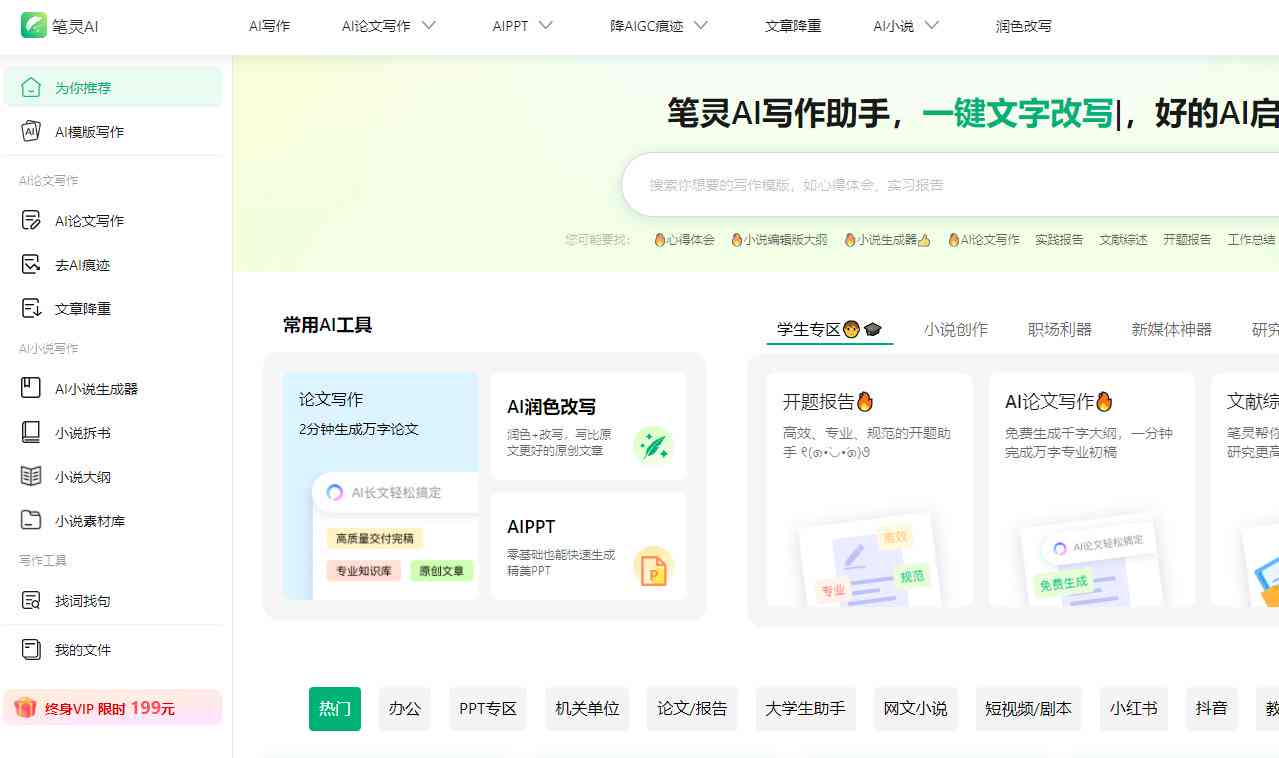Screen dimensions: 1279x758
Task: Select the 短视频/剧本 category button
Action: coord(1028,709)
